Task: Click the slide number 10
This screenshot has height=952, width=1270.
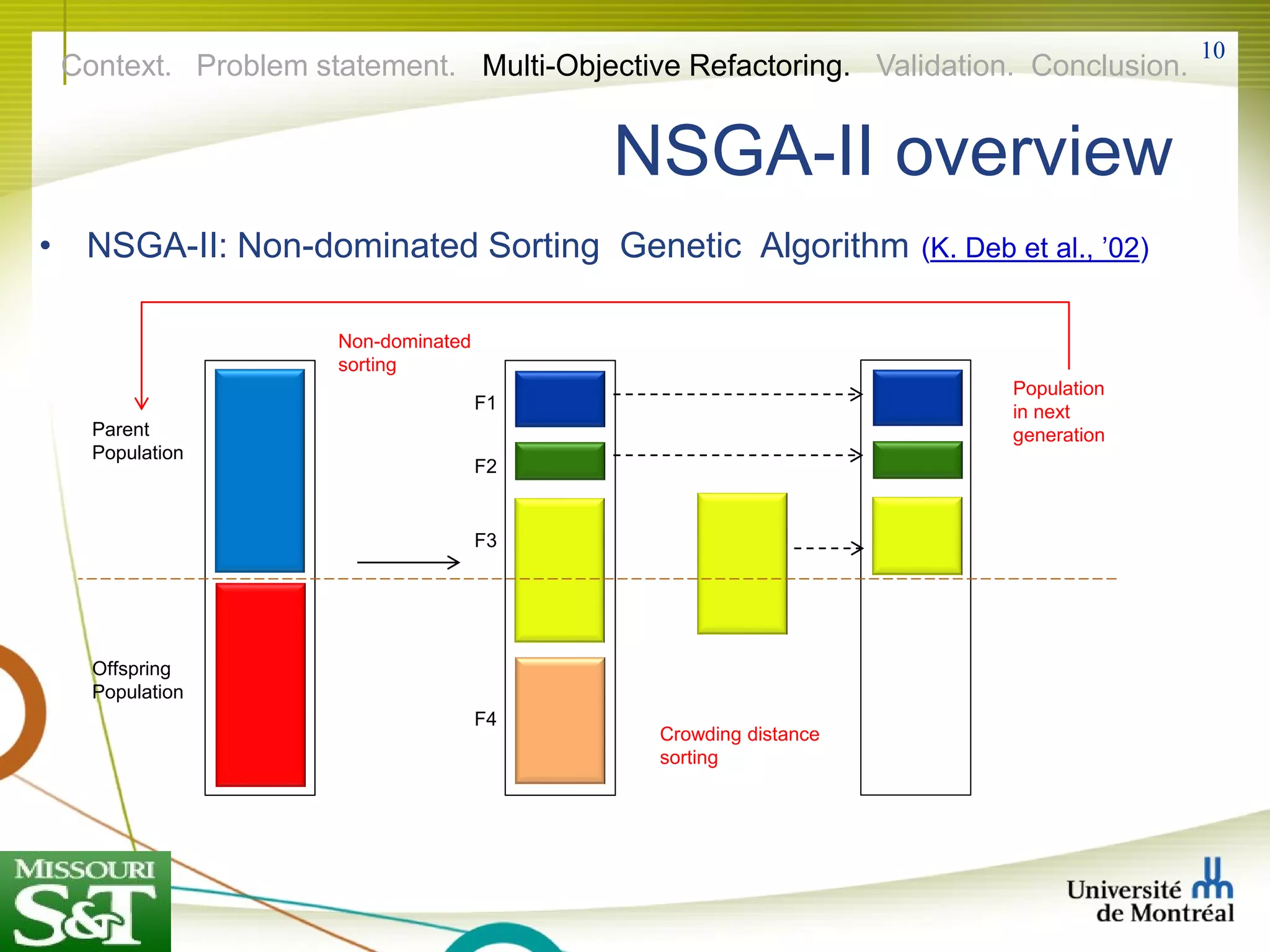Action: 1213,50
